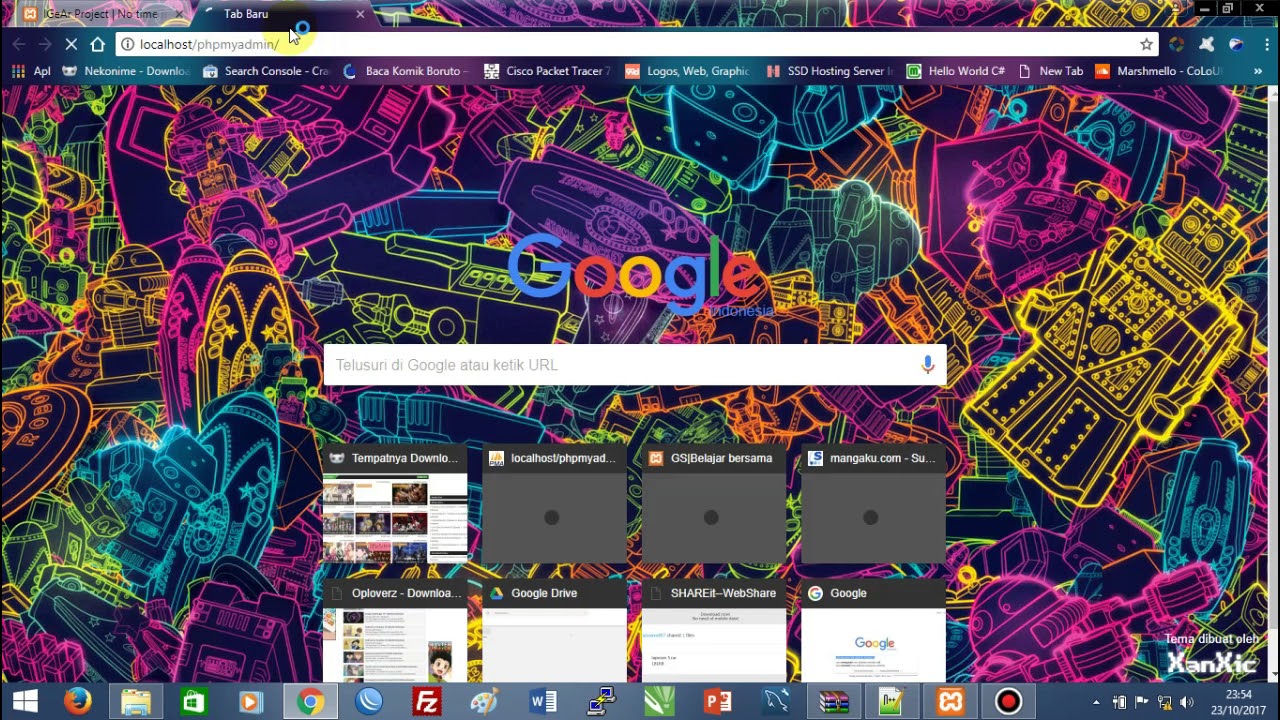Open the Logos, Web, Graphic bookmark

tap(688, 71)
